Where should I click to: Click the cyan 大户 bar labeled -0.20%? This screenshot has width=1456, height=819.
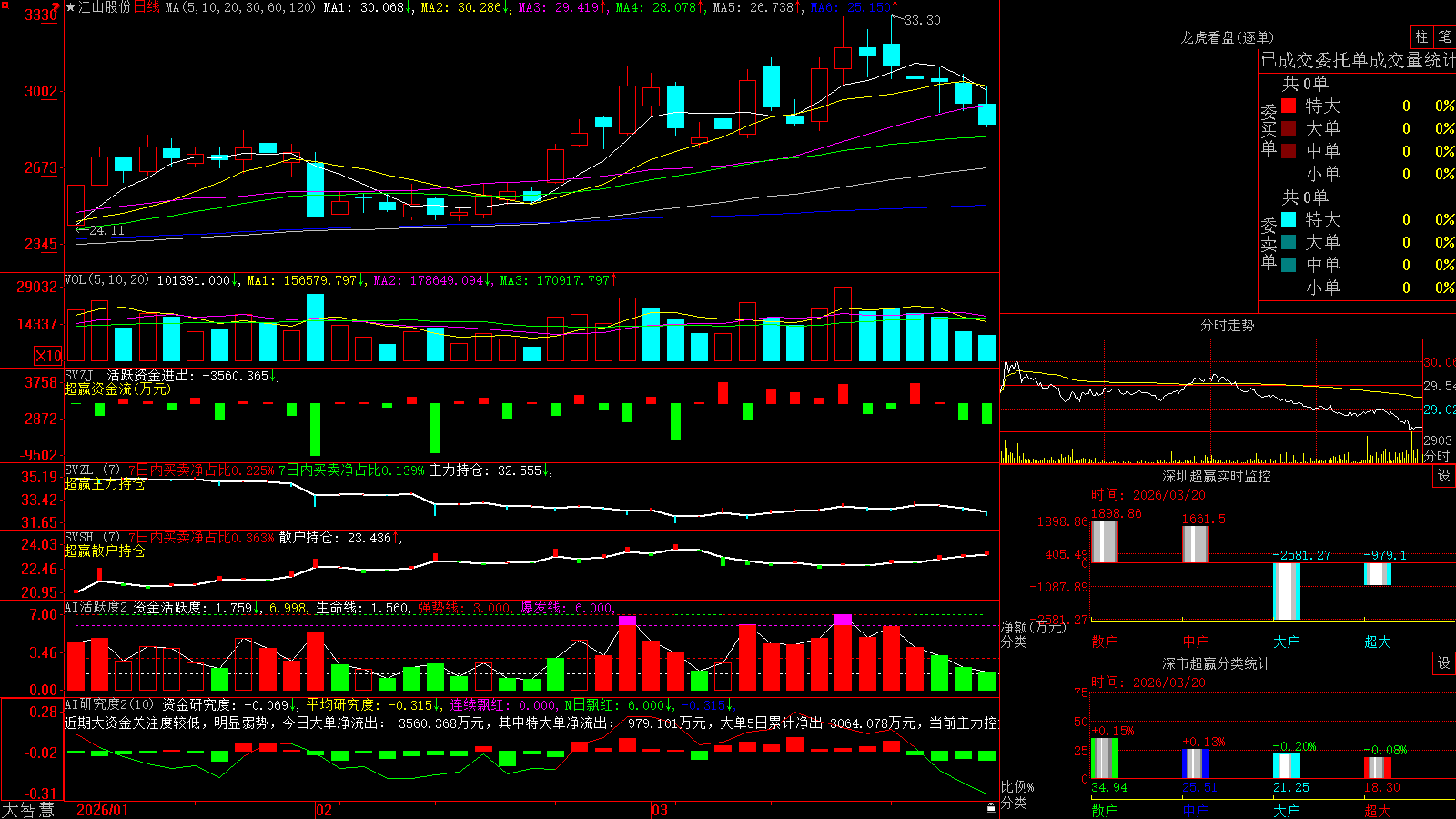[x=1286, y=766]
